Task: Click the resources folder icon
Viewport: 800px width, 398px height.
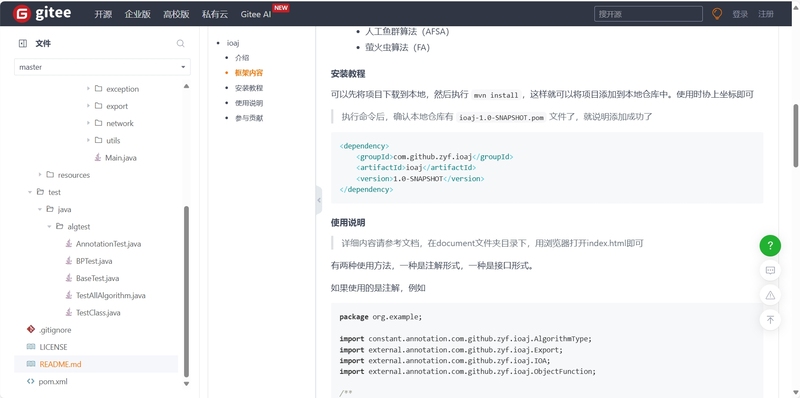Action: click(x=50, y=175)
